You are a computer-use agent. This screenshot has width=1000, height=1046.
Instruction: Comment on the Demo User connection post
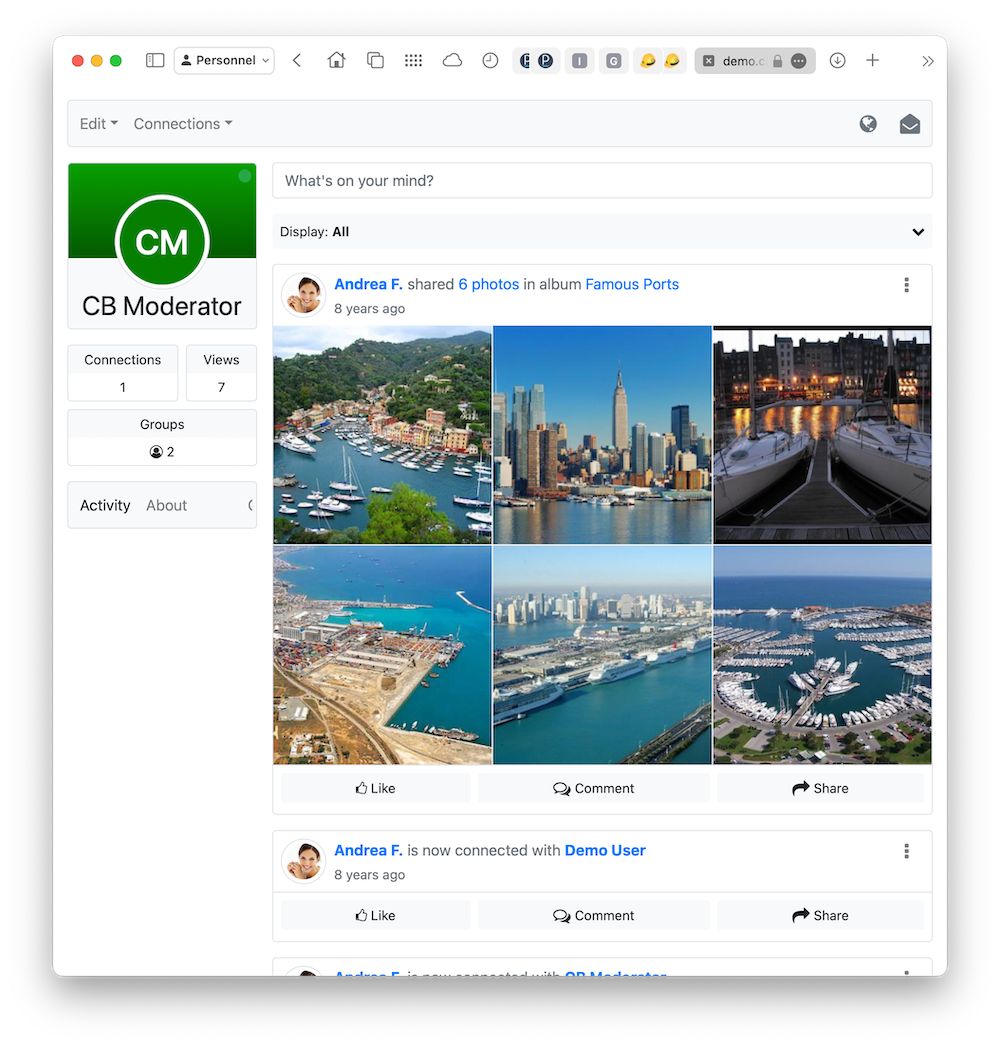click(x=594, y=915)
